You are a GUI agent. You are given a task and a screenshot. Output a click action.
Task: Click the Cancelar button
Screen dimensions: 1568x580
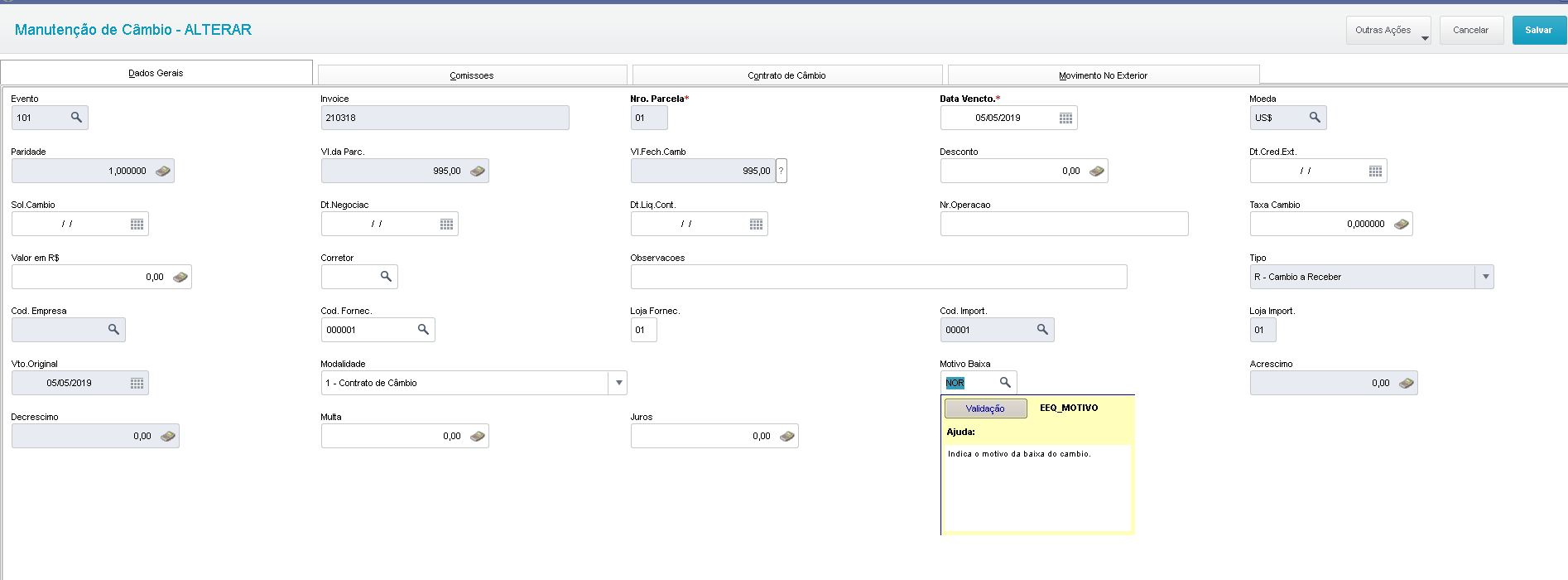[1470, 31]
